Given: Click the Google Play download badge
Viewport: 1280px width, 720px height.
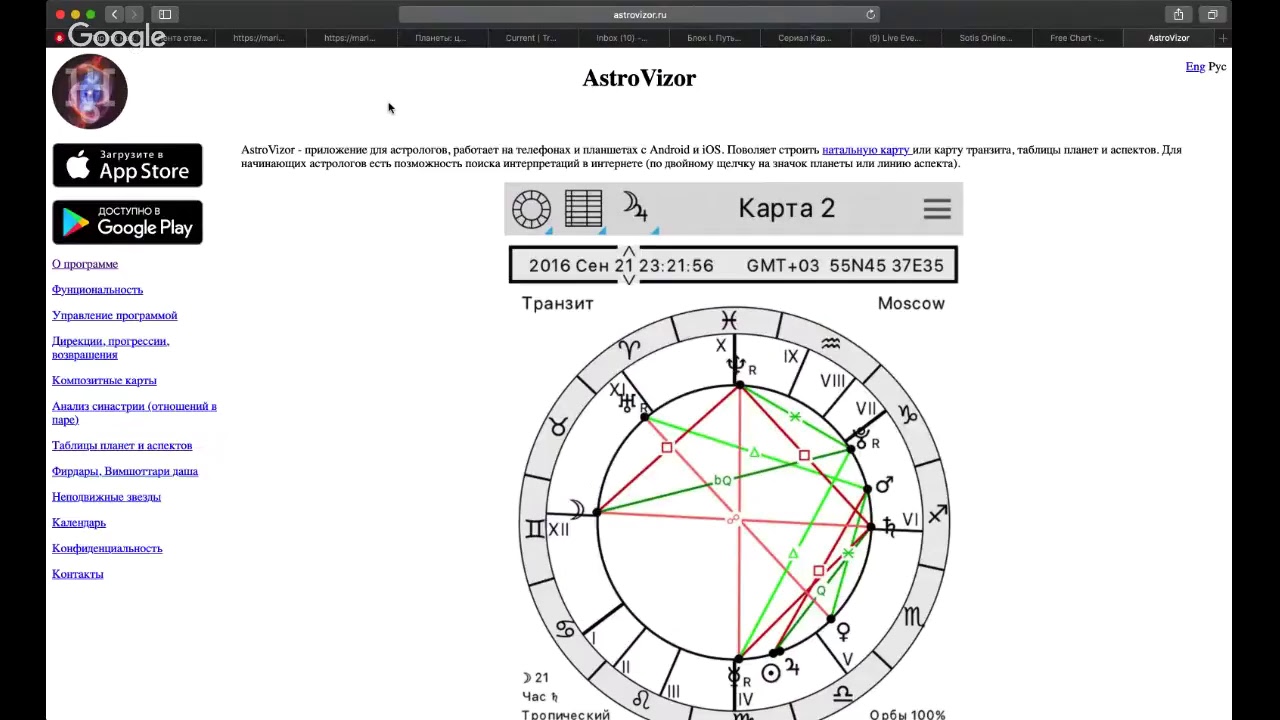Looking at the screenshot, I should 127,221.
